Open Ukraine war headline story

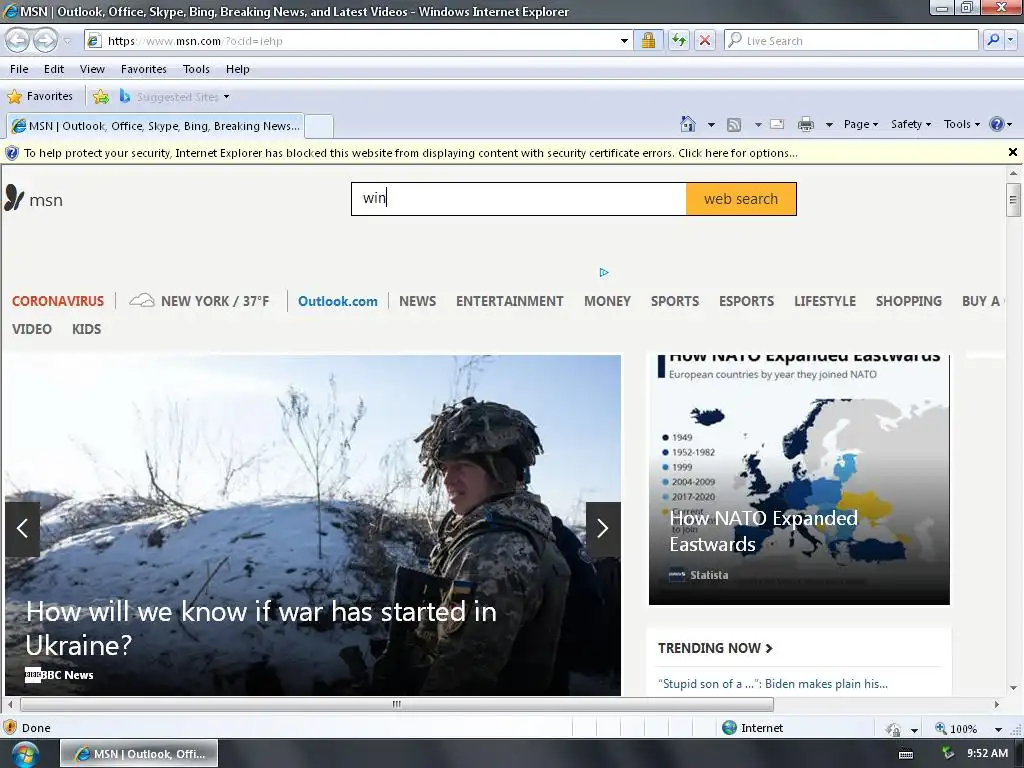(x=261, y=628)
